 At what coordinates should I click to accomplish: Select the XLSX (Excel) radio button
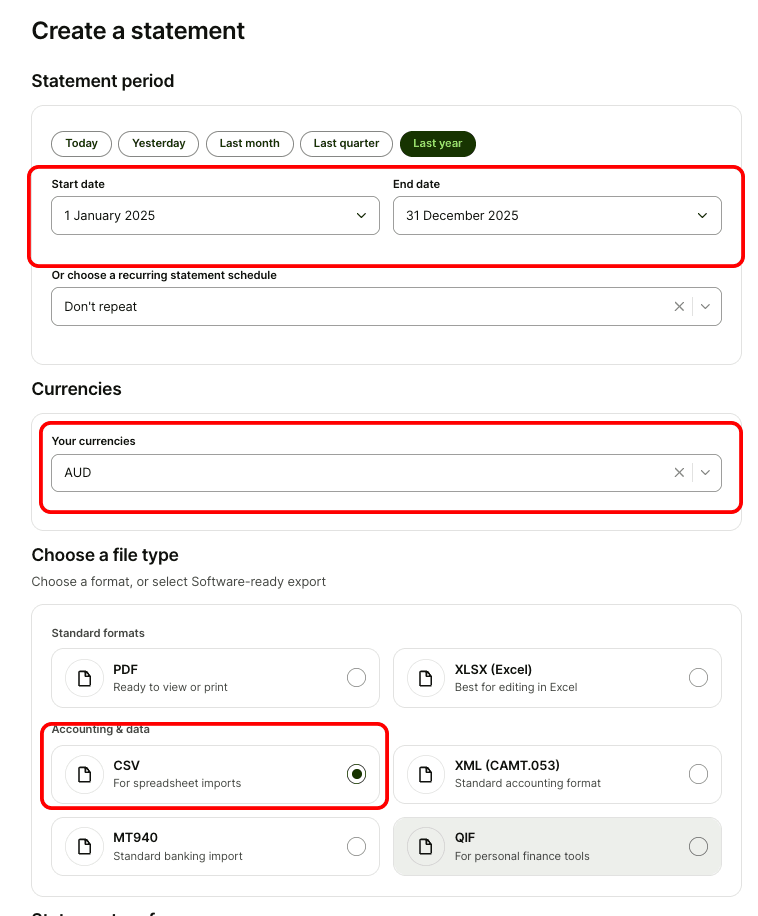click(698, 678)
